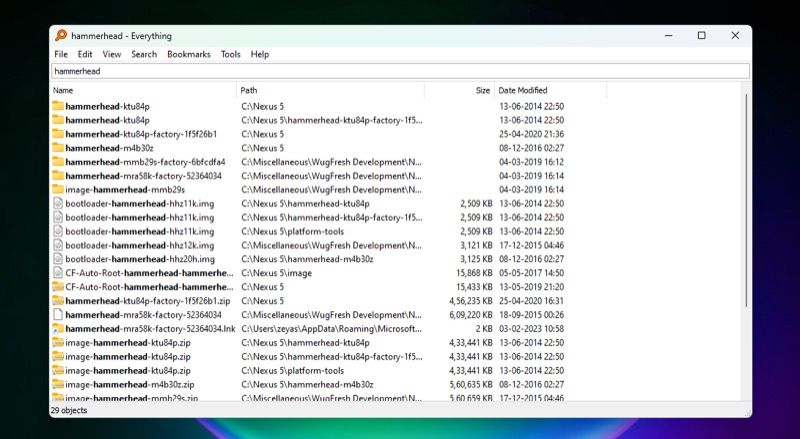The width and height of the screenshot is (800, 439).
Task: Click size value 3,125 KB
Action: coord(476,259)
